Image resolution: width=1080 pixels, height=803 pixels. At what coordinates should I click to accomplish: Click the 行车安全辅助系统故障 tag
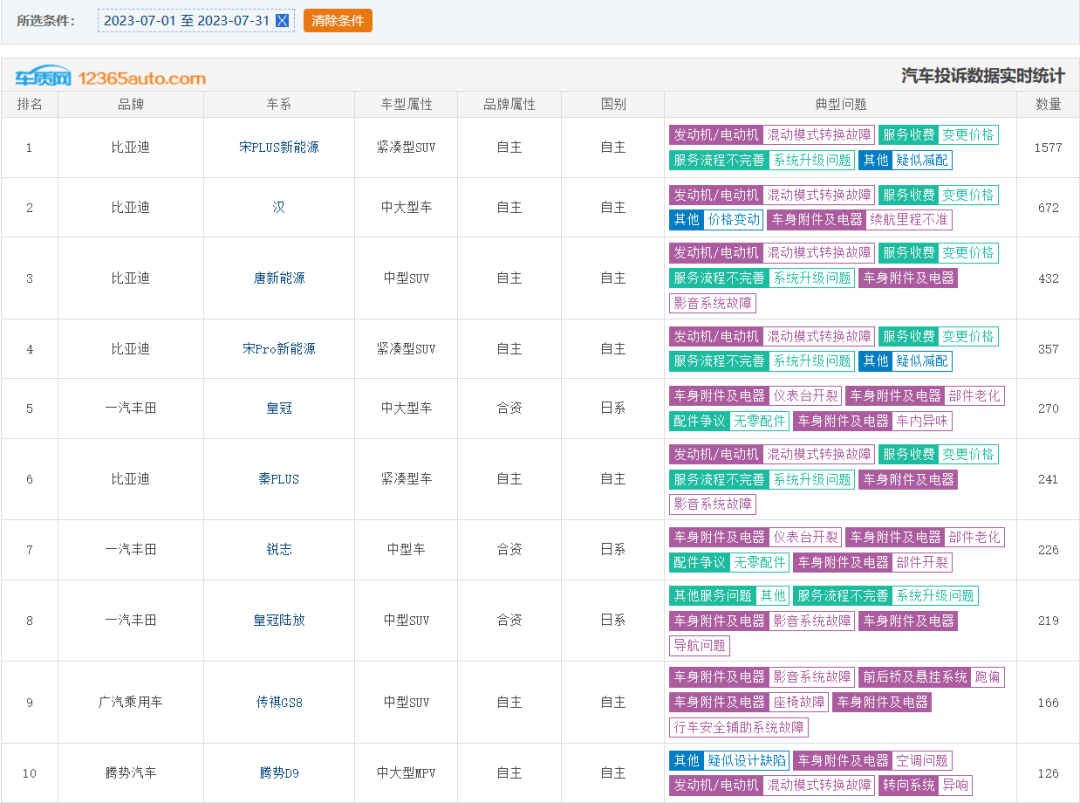tap(739, 727)
